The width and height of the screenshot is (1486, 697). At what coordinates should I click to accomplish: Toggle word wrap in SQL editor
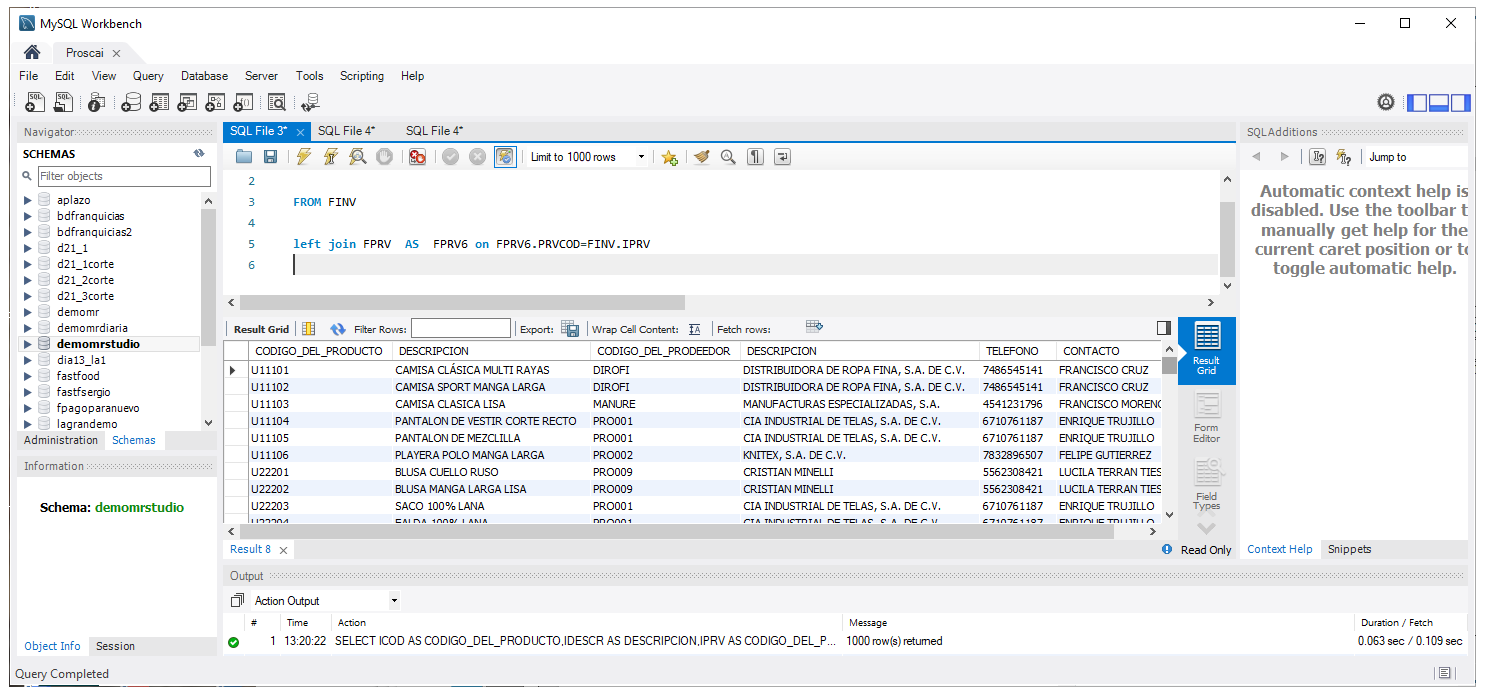click(782, 157)
